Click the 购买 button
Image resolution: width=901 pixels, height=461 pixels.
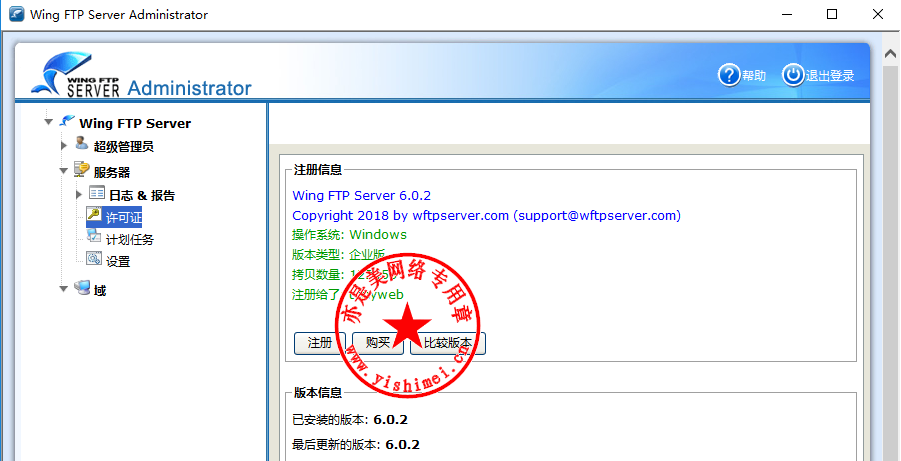[x=378, y=343]
